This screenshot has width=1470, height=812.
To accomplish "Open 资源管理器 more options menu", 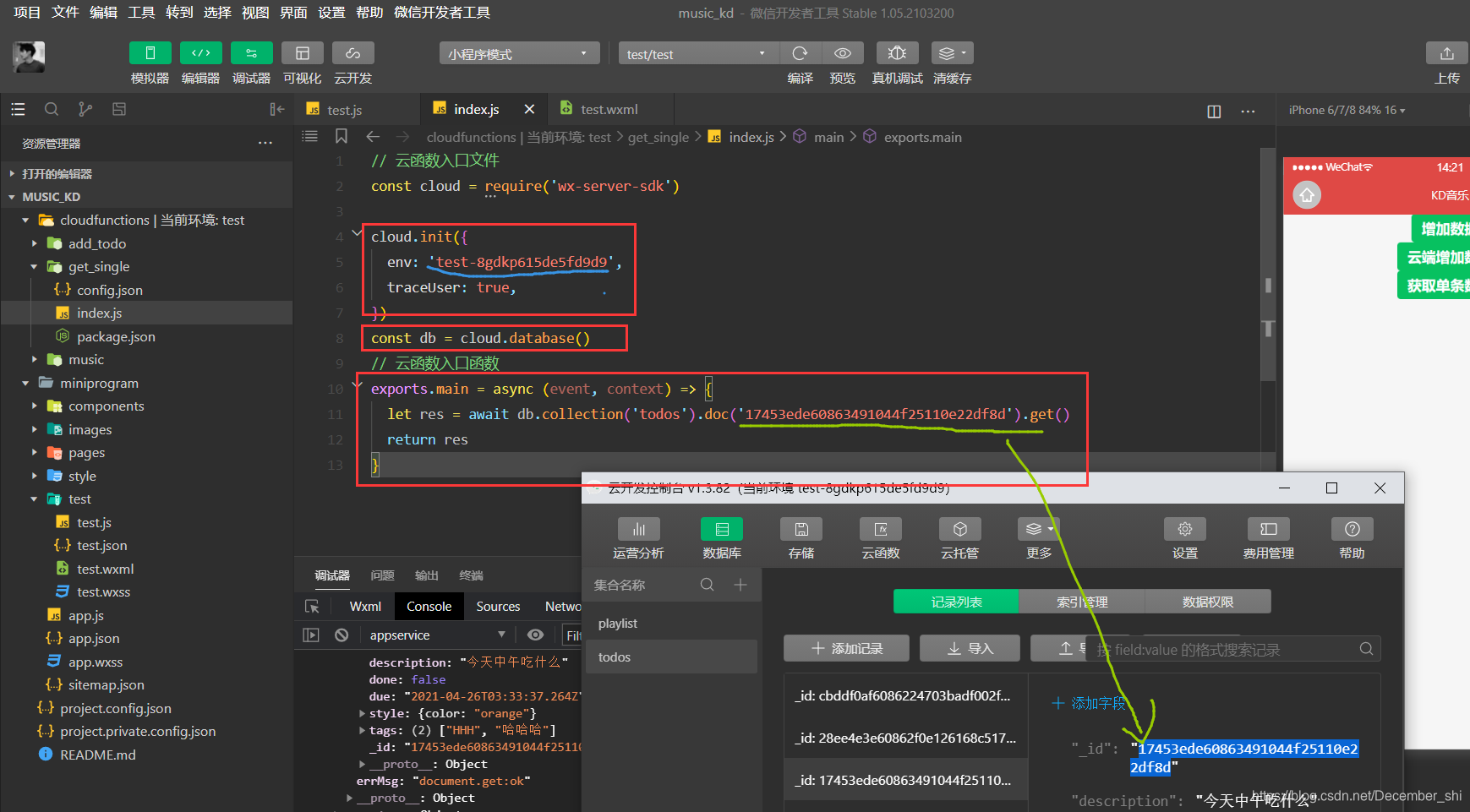I will 265,143.
